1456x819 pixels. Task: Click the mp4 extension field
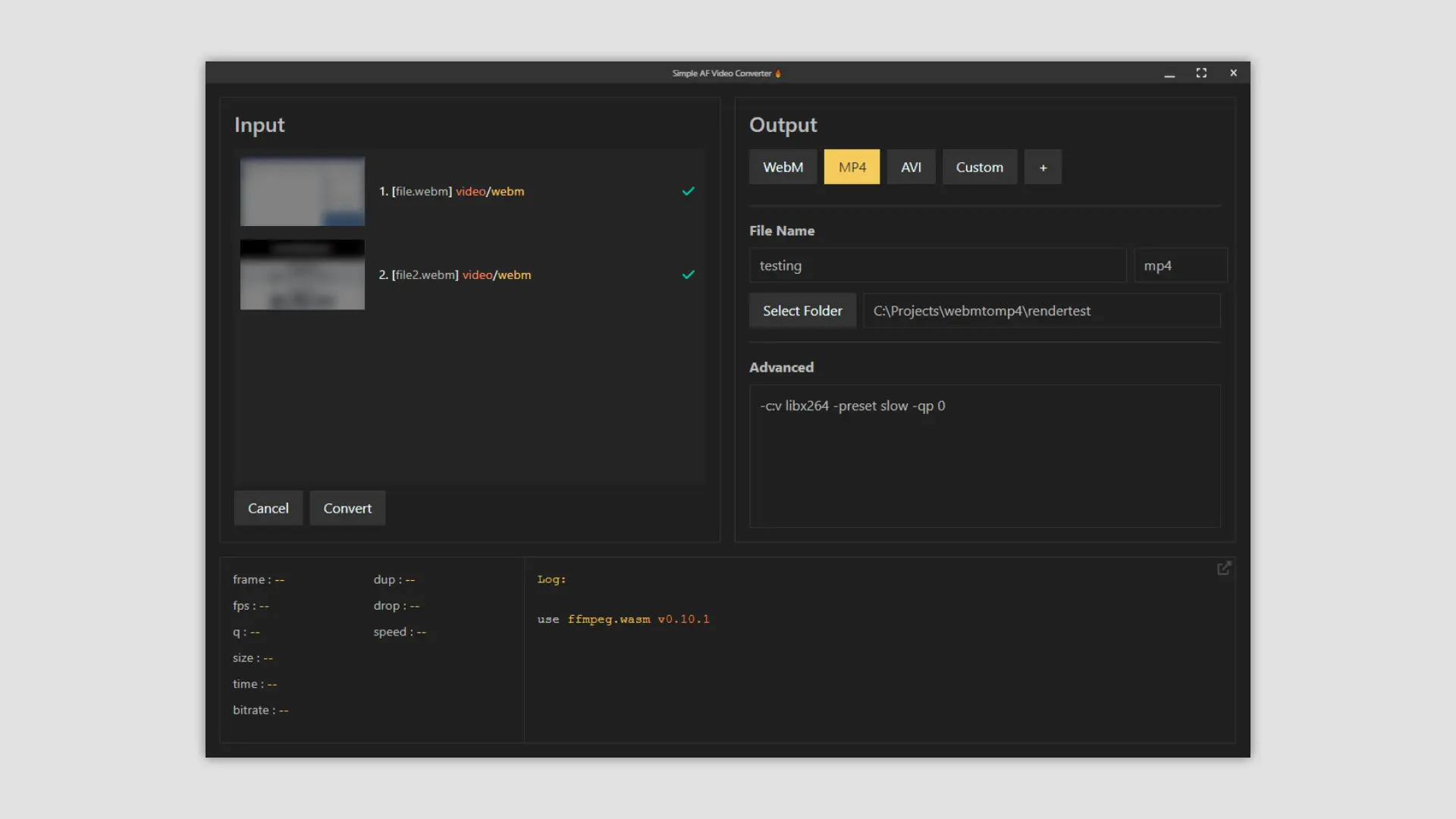(x=1180, y=265)
